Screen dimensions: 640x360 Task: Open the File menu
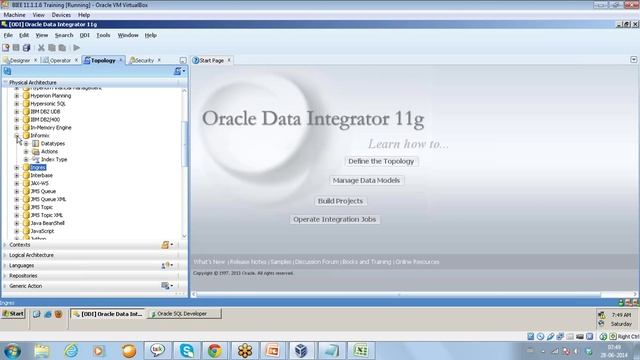[x=8, y=36]
